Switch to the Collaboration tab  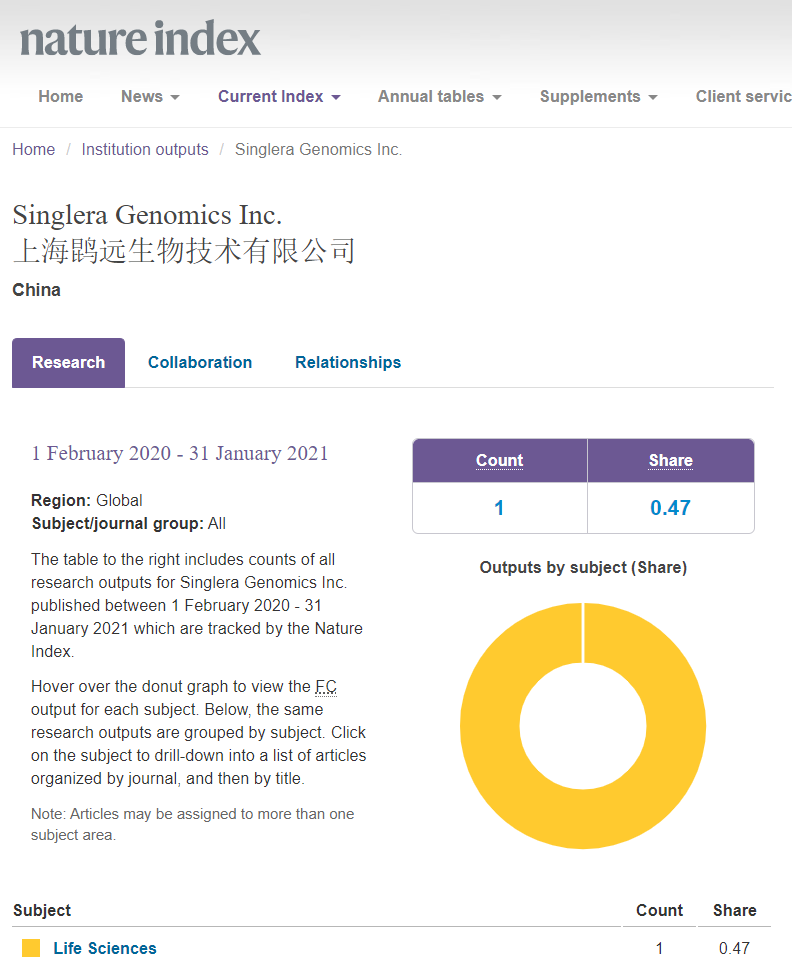click(x=200, y=363)
